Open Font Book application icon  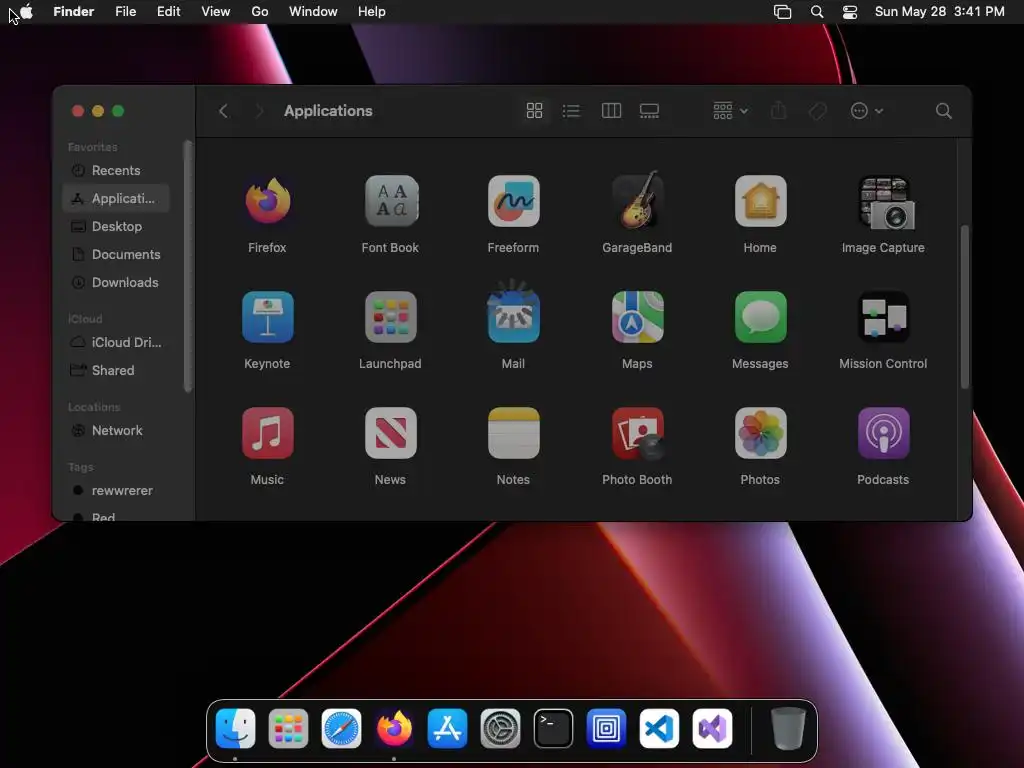coord(391,201)
